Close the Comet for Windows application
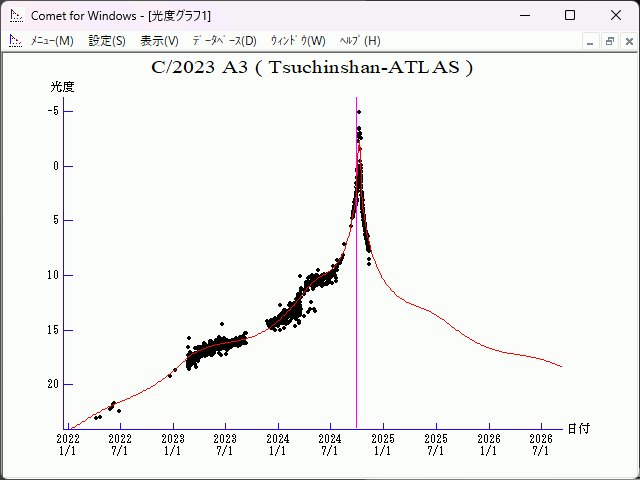The image size is (640, 480). coord(615,15)
